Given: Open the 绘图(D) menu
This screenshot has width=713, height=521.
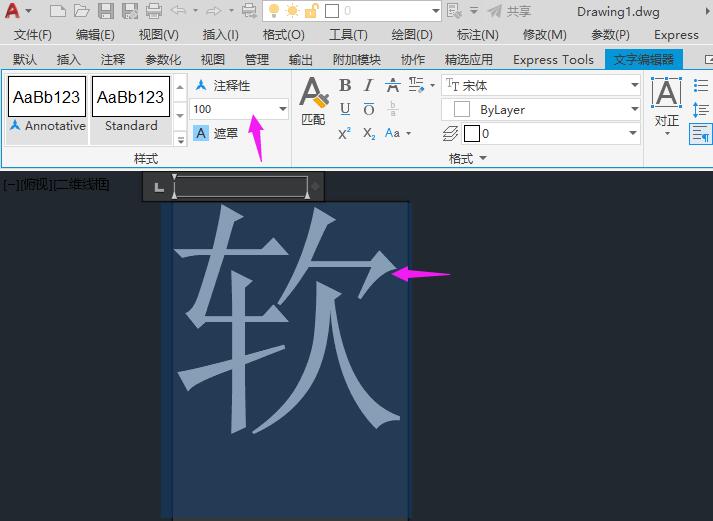Looking at the screenshot, I should (412, 35).
